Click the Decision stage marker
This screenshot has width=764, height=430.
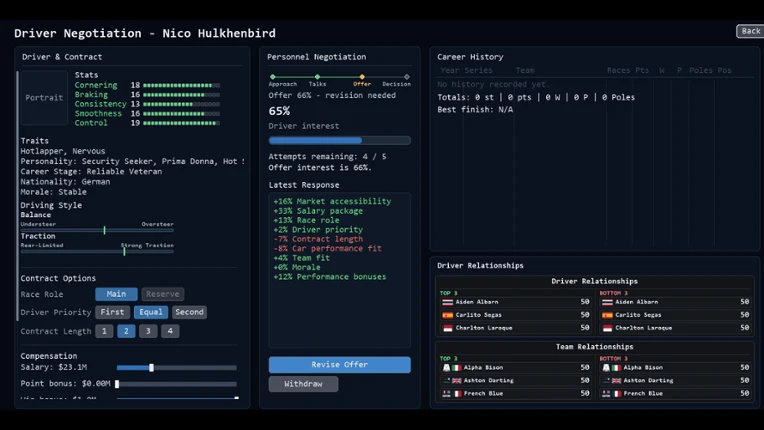click(x=407, y=77)
